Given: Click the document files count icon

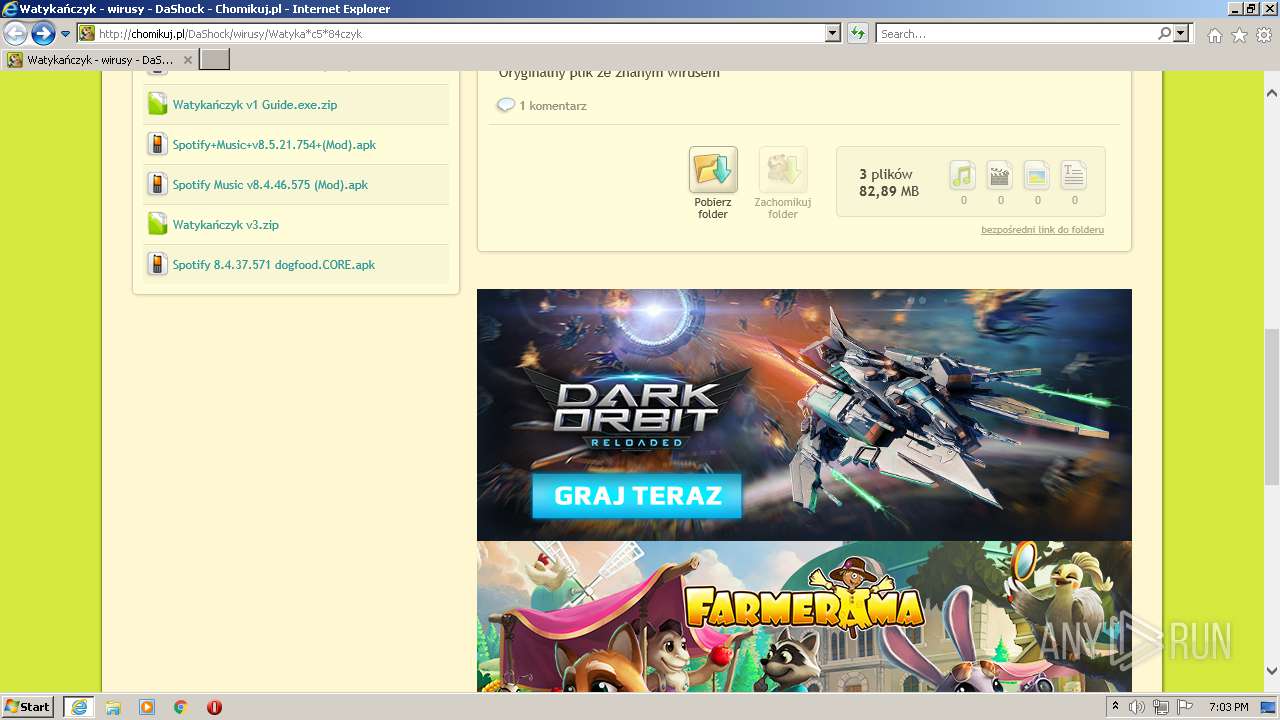Looking at the screenshot, I should (1074, 175).
